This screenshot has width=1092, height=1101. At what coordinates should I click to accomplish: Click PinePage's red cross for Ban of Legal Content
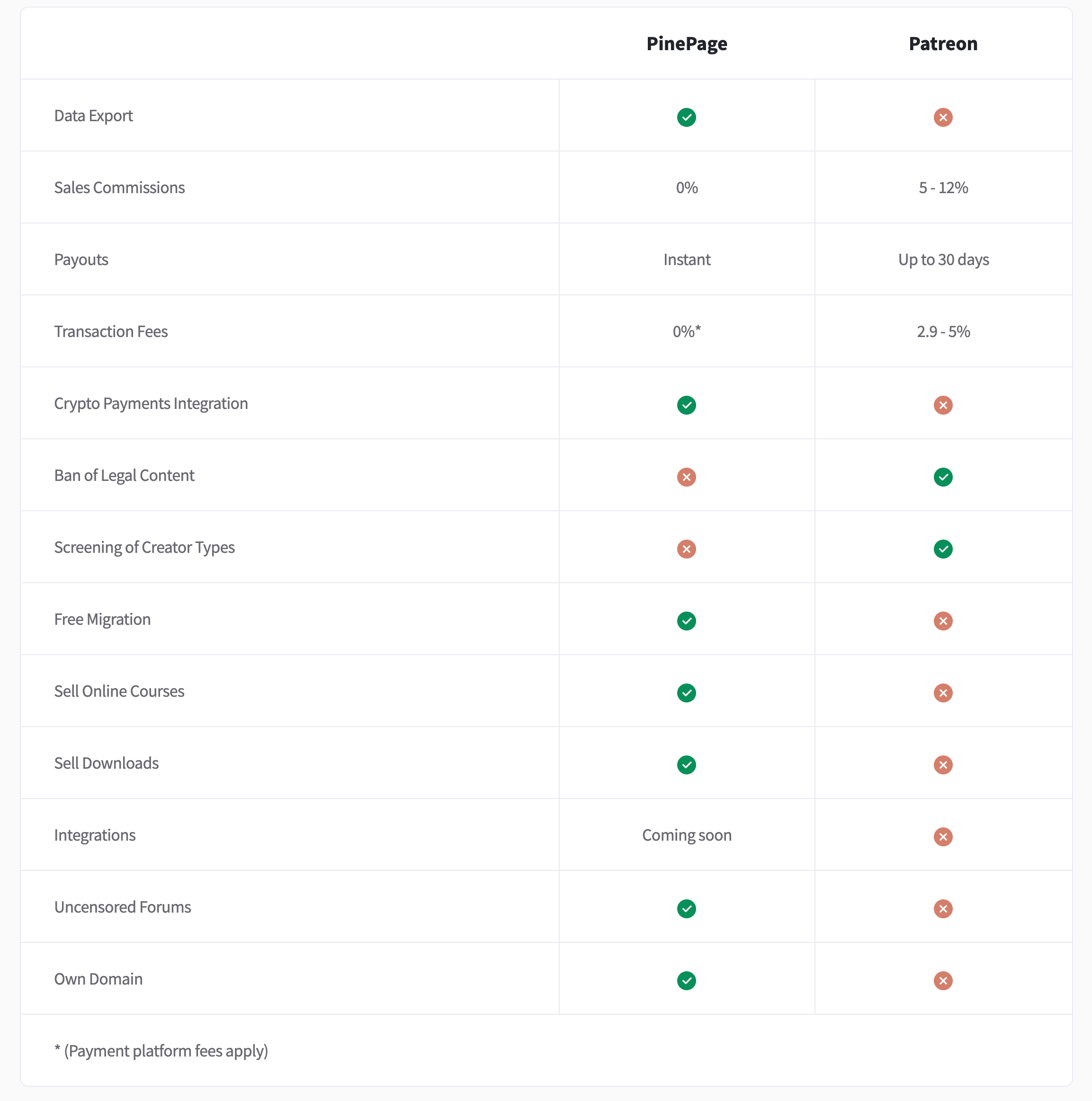[686, 477]
